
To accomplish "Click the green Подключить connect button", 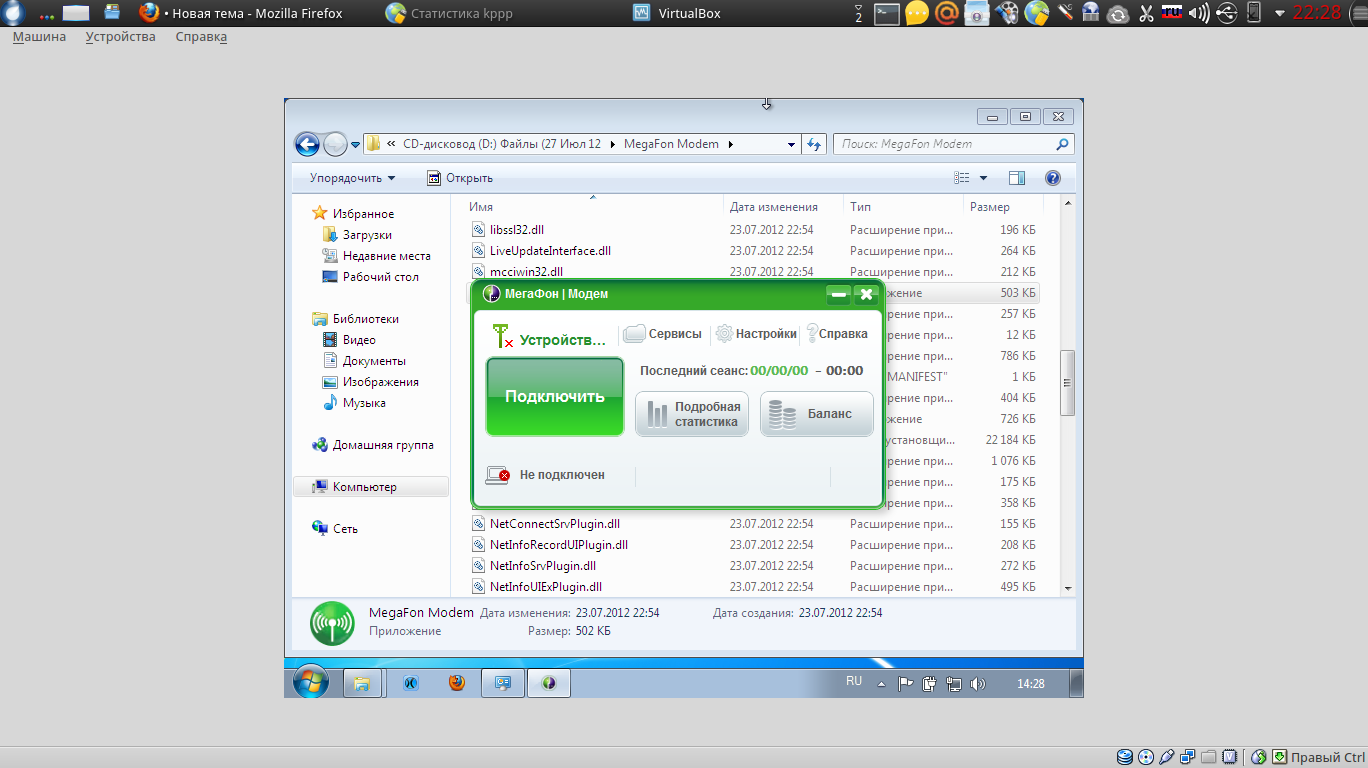I will pyautogui.click(x=554, y=397).
